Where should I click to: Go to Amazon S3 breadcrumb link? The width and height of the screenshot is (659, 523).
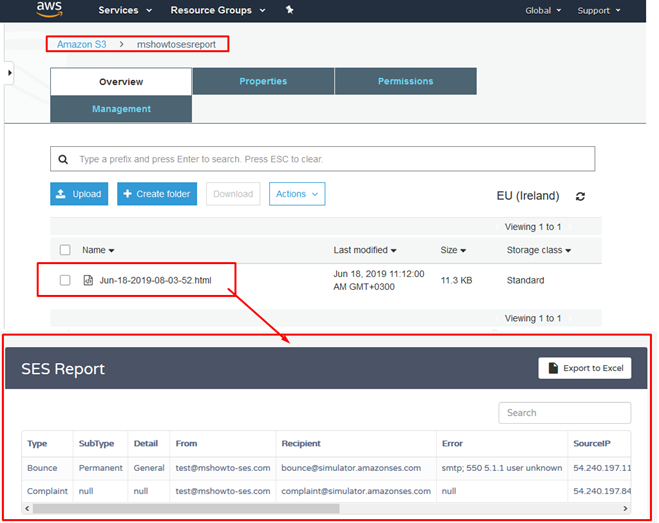pos(82,44)
